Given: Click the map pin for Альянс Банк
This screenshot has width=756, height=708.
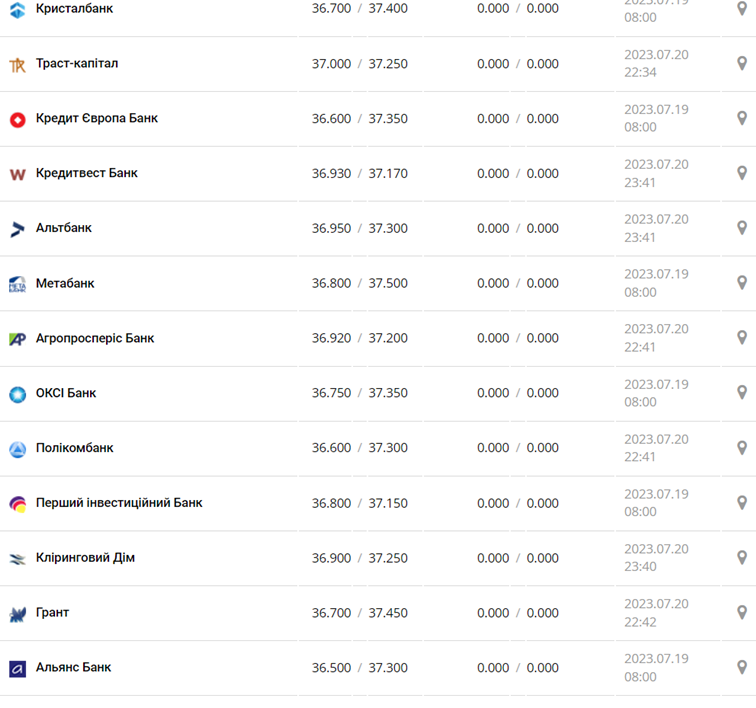Looking at the screenshot, I should 742,667.
